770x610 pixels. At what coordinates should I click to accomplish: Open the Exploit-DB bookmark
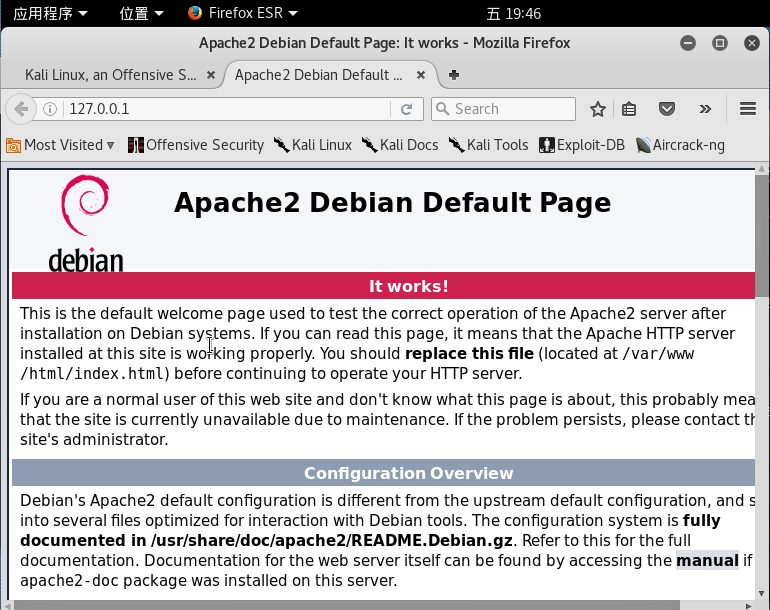[581, 145]
